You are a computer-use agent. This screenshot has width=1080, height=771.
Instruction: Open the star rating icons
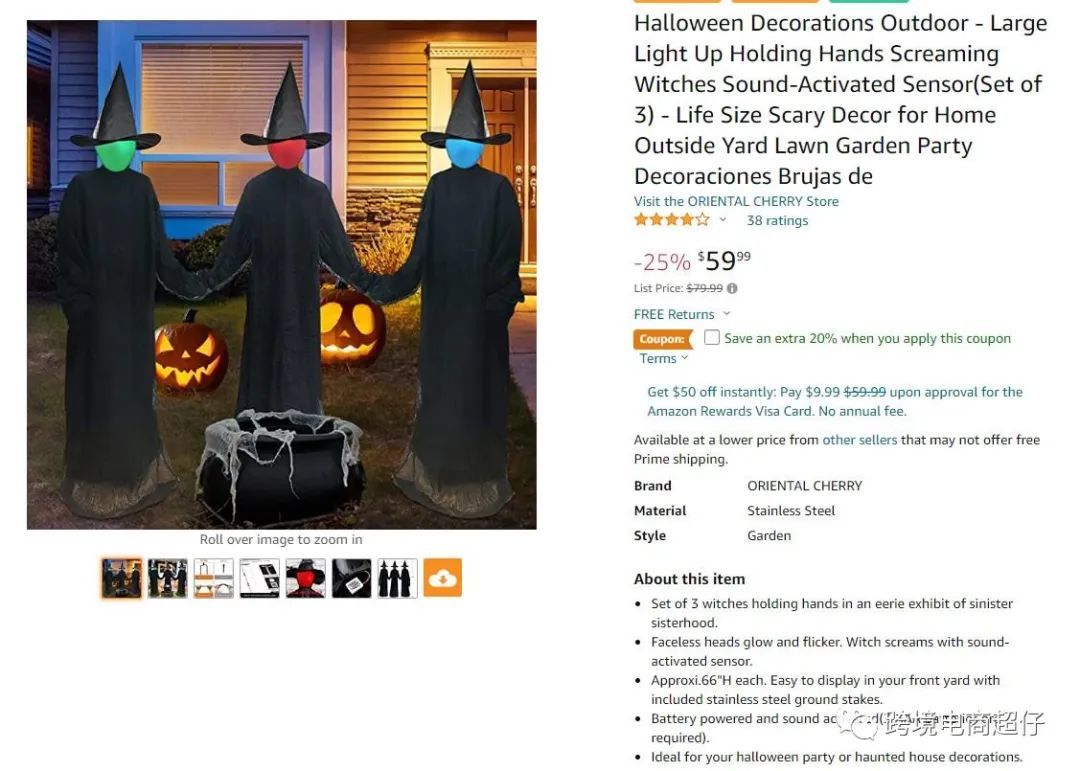click(672, 220)
